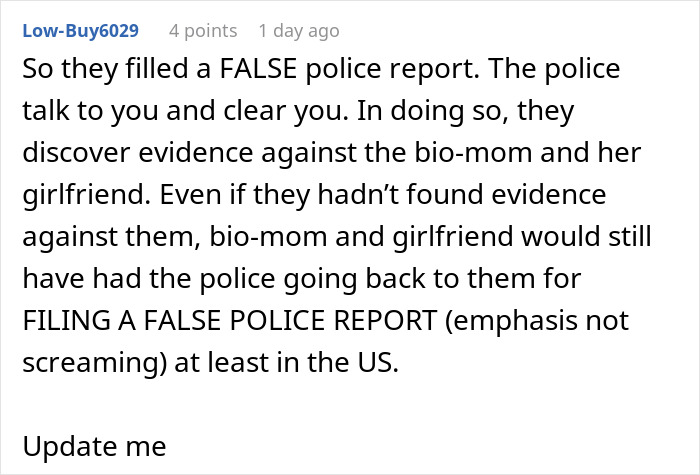This screenshot has width=700, height=475.
Task: Click the phrase "In doing so,"
Action: pyautogui.click(x=433, y=111)
